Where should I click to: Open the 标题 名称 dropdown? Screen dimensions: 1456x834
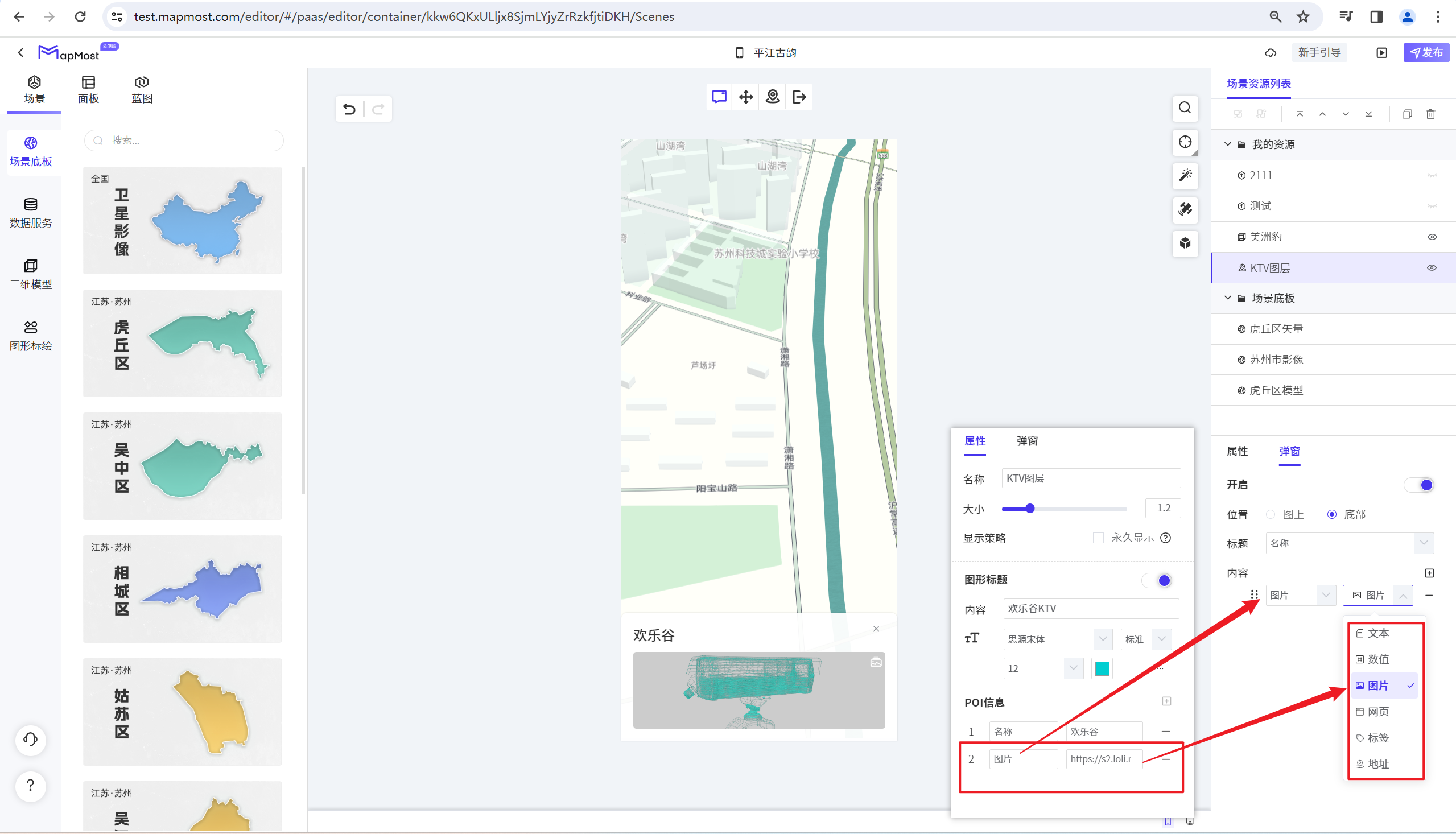click(x=1350, y=543)
